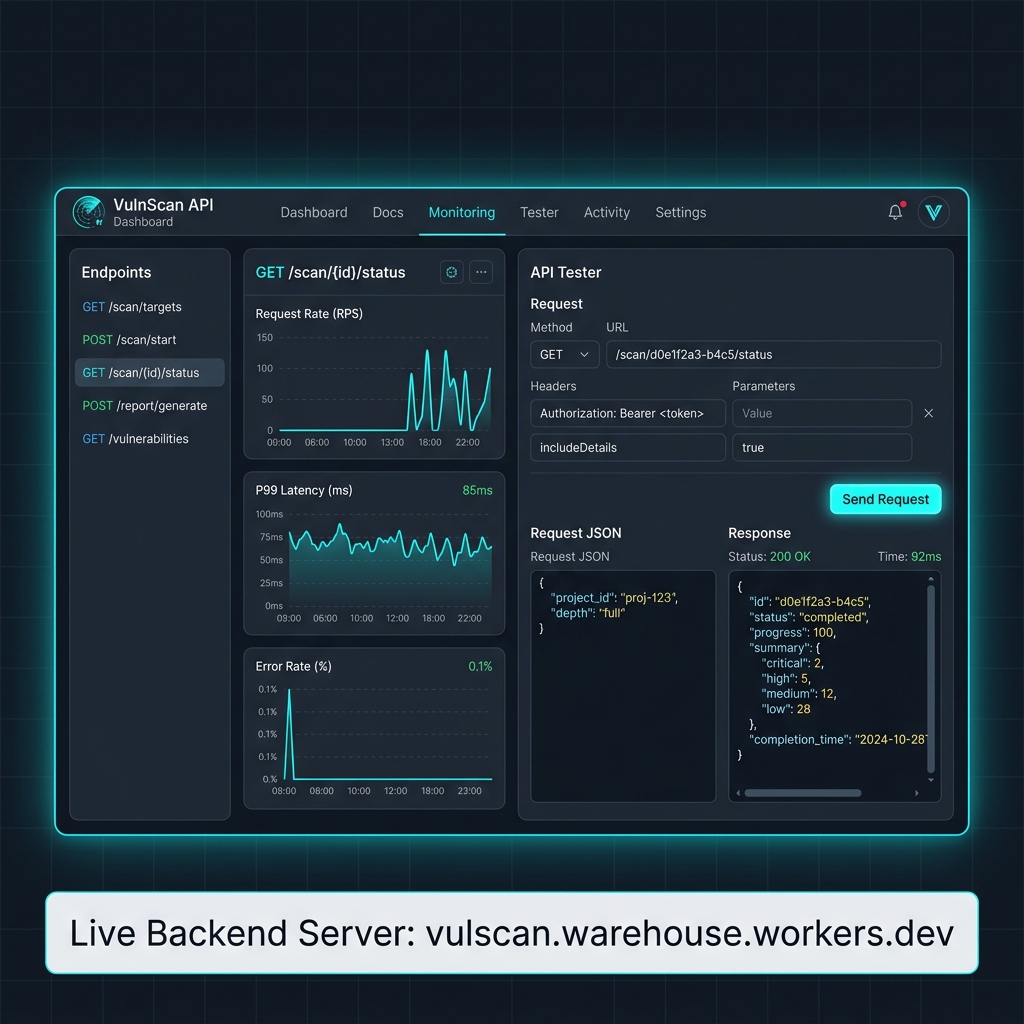
Task: Open the GET method dropdown
Action: (x=564, y=355)
